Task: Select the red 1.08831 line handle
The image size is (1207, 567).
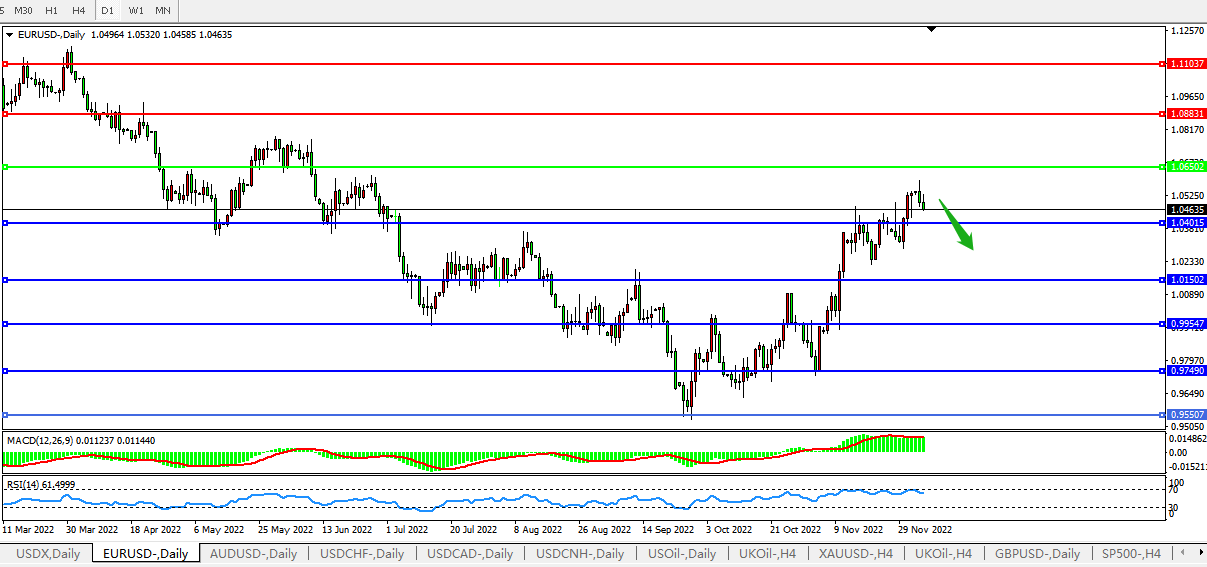Action: pos(5,114)
